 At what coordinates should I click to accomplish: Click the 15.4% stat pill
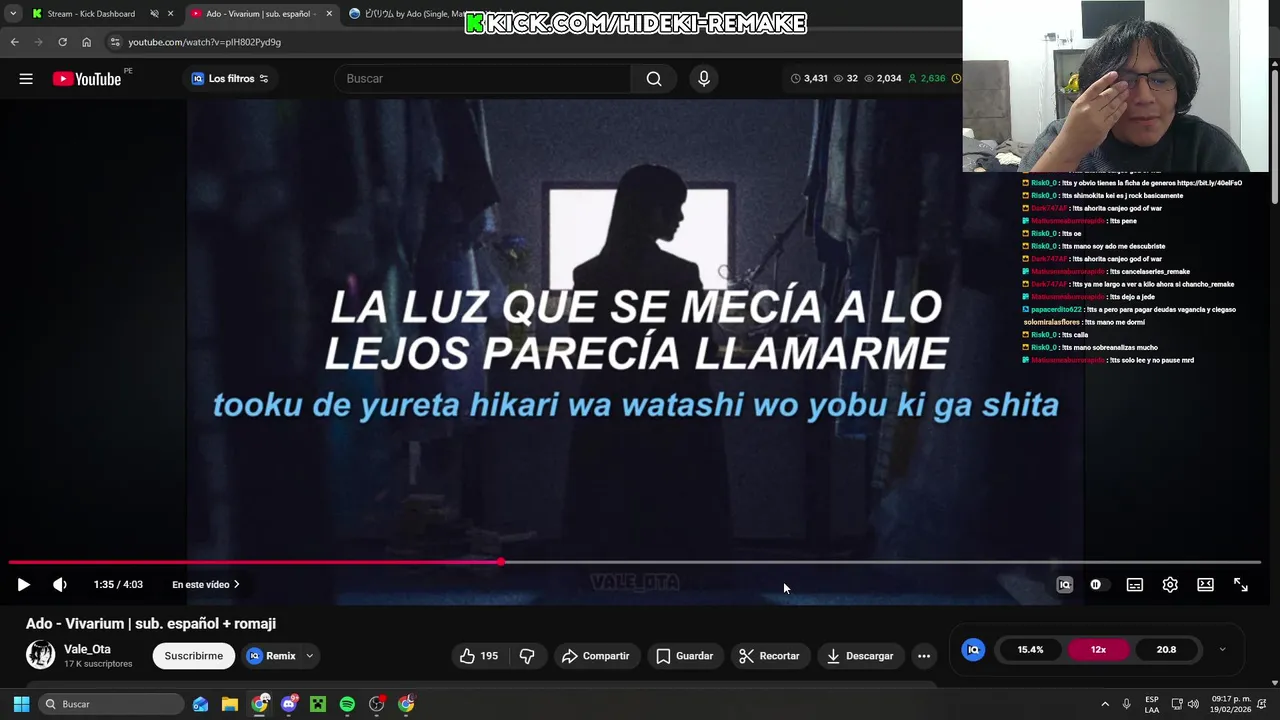[x=1030, y=650]
